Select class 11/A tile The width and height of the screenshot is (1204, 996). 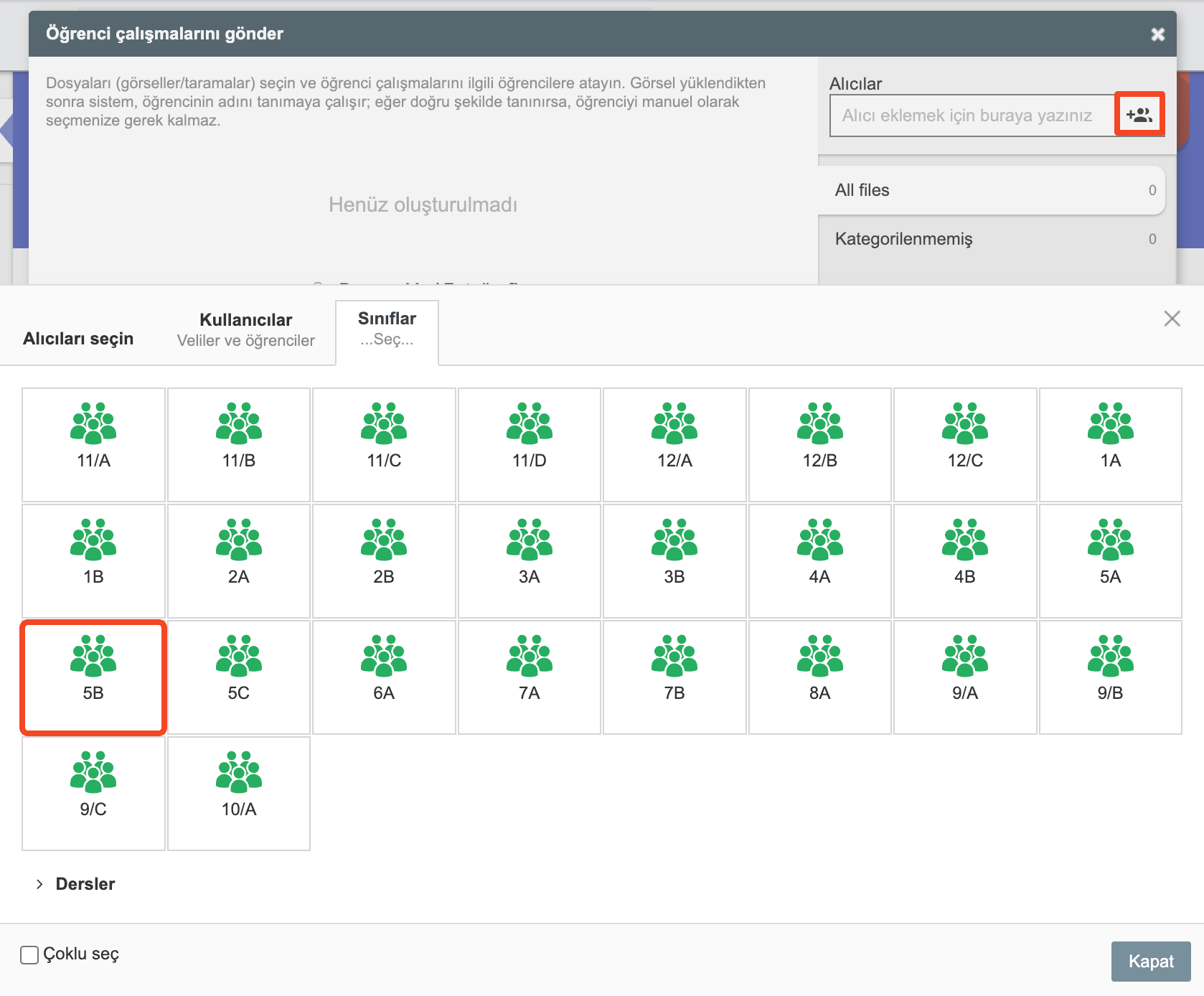pos(93,445)
